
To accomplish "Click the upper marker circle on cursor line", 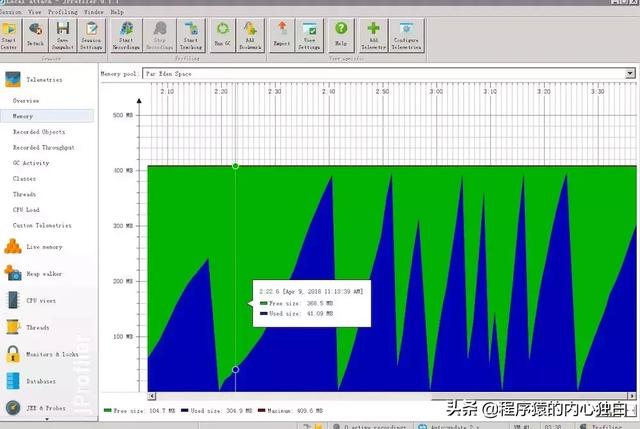I will point(236,166).
